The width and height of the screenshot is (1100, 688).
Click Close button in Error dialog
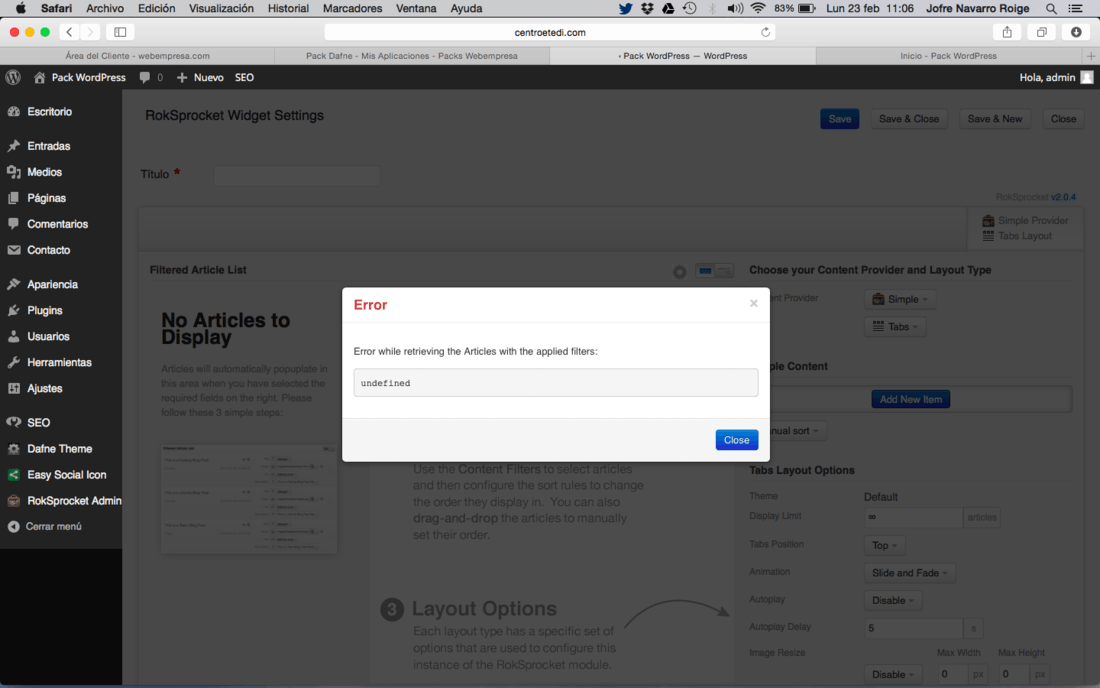pyautogui.click(x=737, y=440)
